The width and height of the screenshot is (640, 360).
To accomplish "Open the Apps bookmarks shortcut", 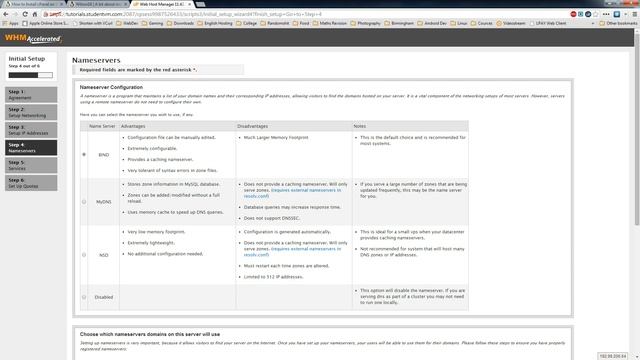I will pos(11,24).
